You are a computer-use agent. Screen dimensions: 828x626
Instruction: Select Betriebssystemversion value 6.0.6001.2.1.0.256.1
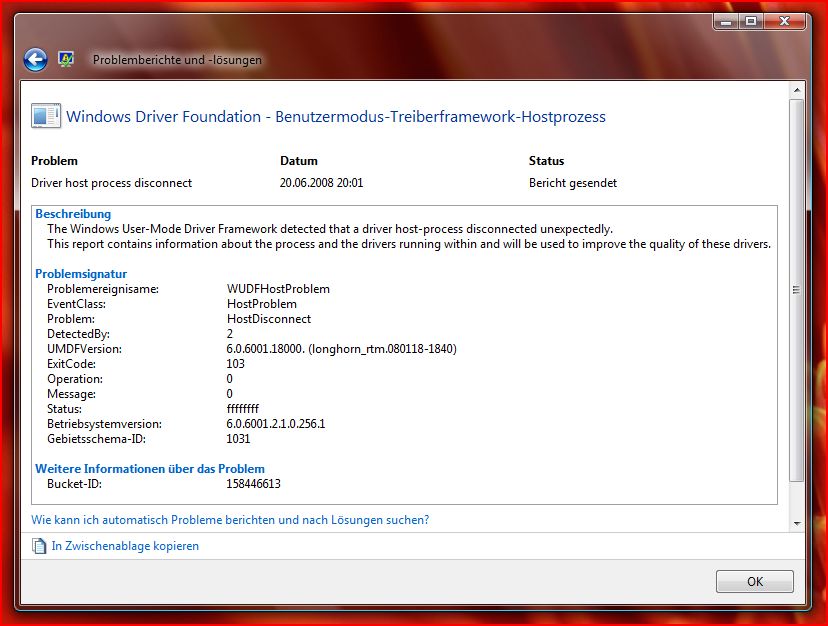(x=276, y=424)
